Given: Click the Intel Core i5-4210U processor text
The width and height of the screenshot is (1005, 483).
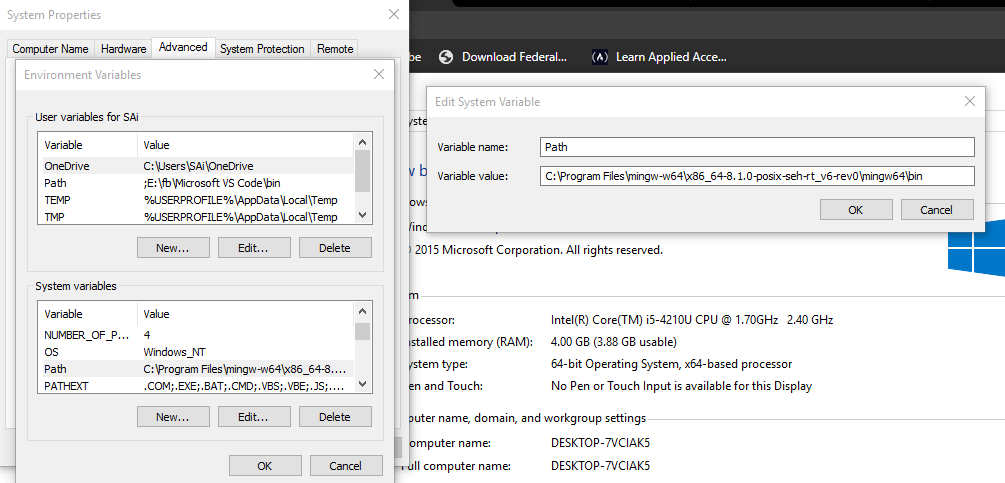Looking at the screenshot, I should [x=692, y=320].
